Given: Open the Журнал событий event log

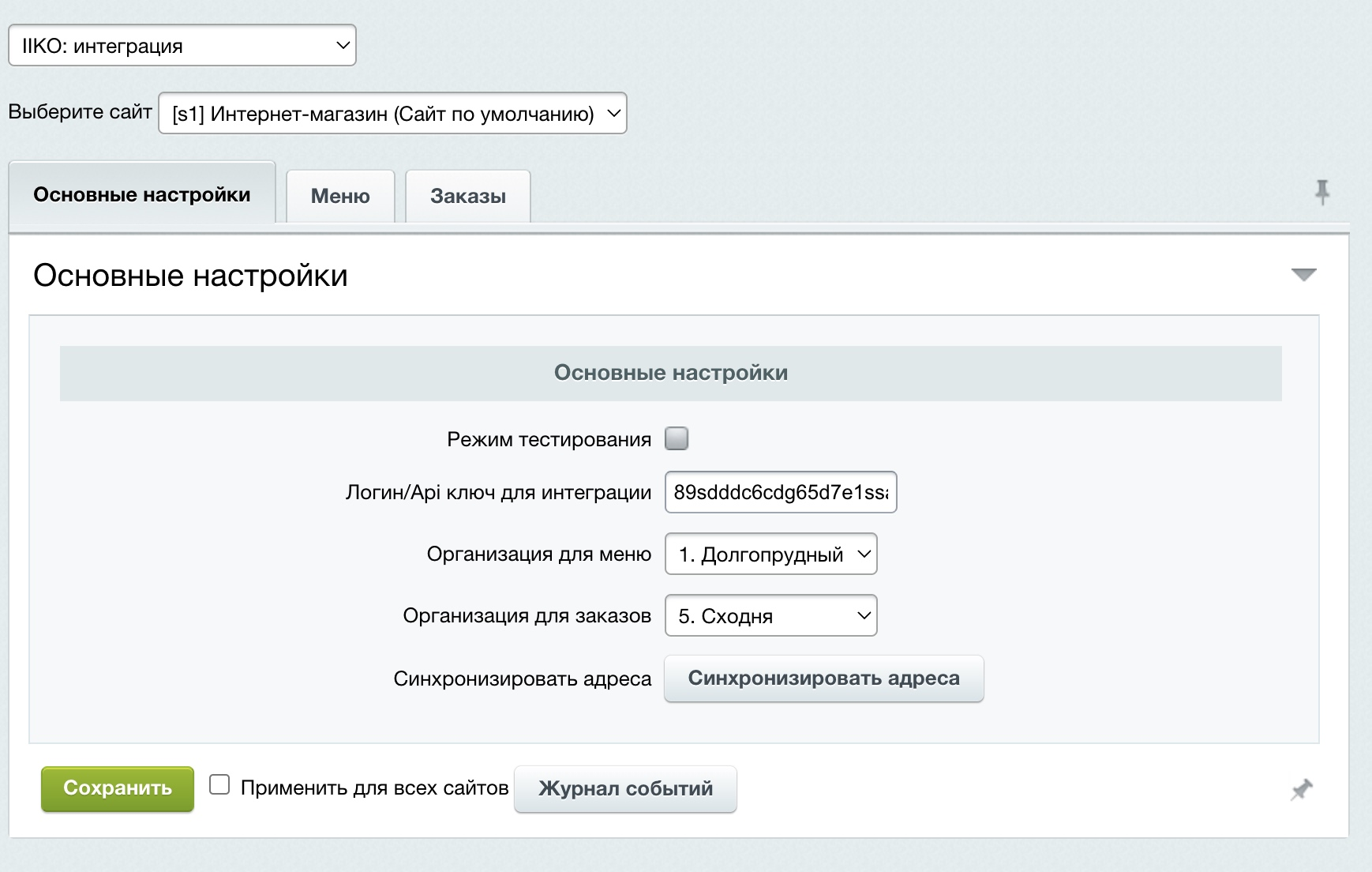Looking at the screenshot, I should 625,788.
